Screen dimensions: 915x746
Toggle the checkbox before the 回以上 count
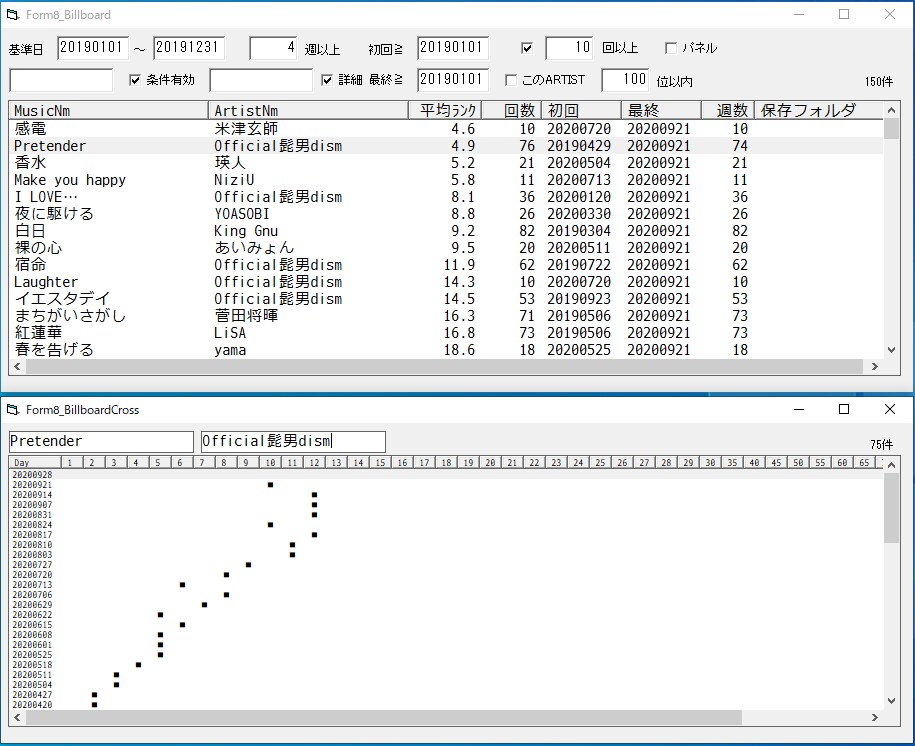[526, 48]
